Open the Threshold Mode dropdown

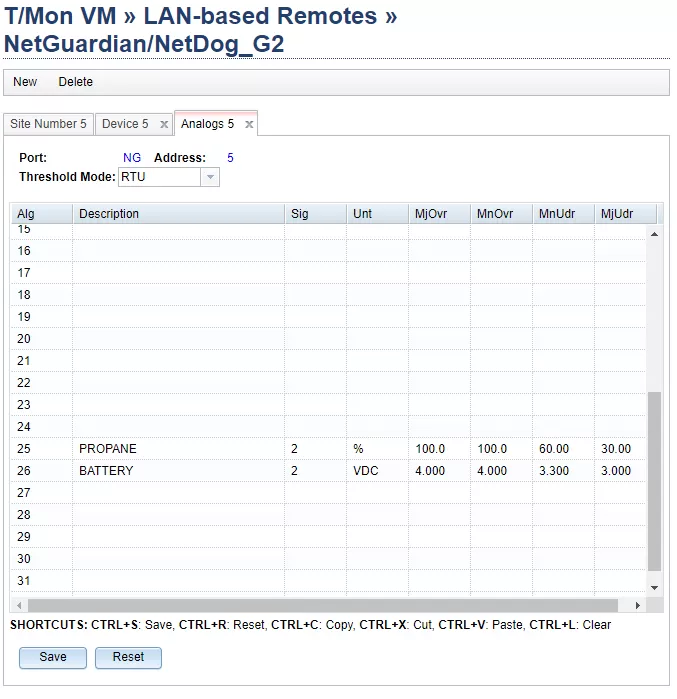(209, 177)
